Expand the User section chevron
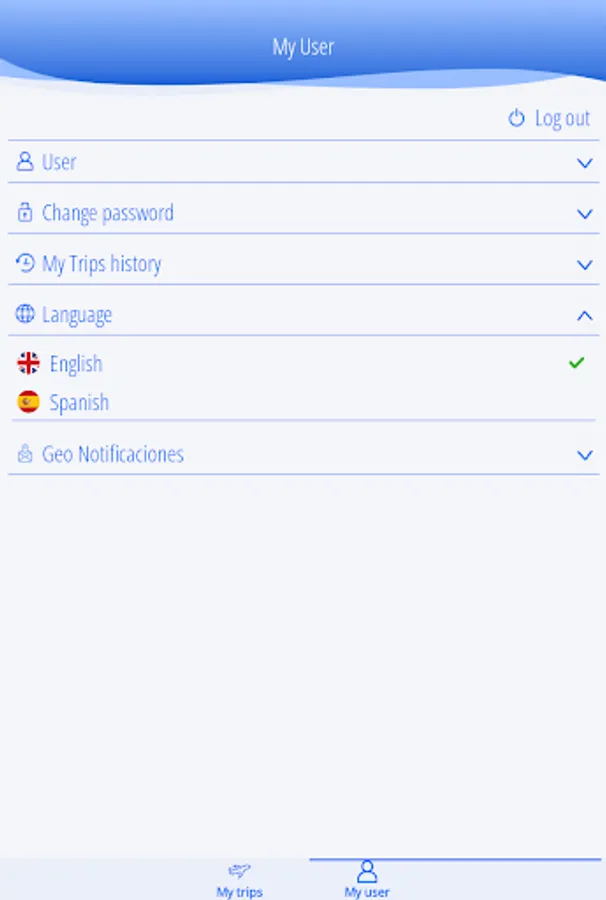This screenshot has width=606, height=900. [585, 162]
